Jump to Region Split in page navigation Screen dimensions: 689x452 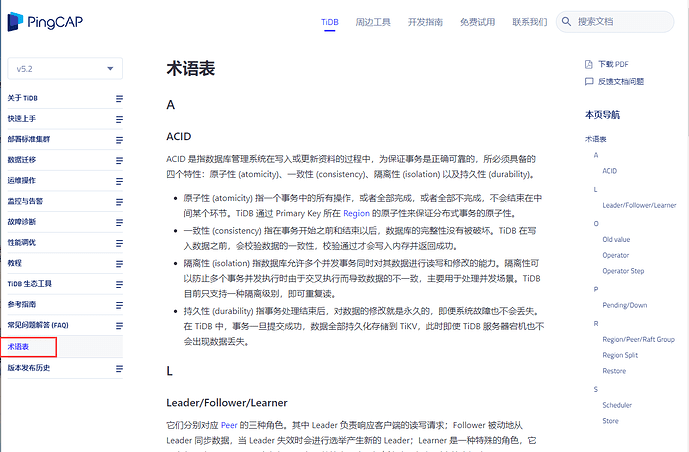620,355
